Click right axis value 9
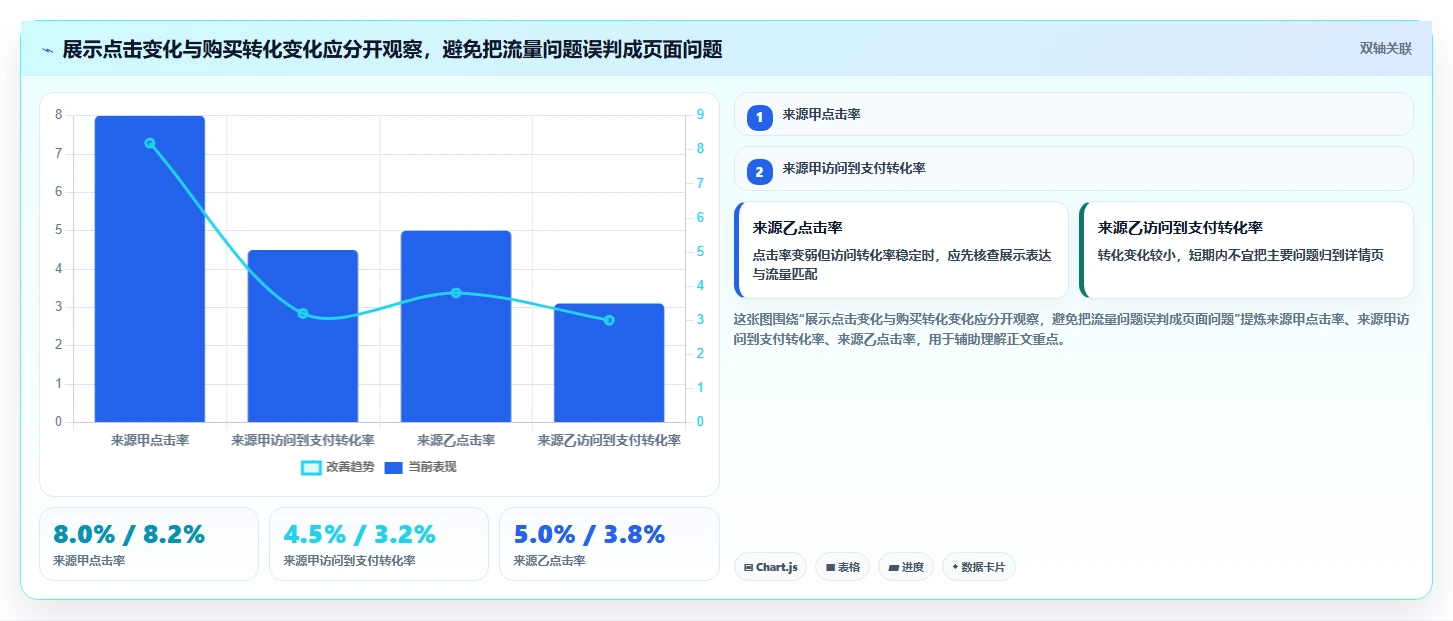 tap(700, 115)
